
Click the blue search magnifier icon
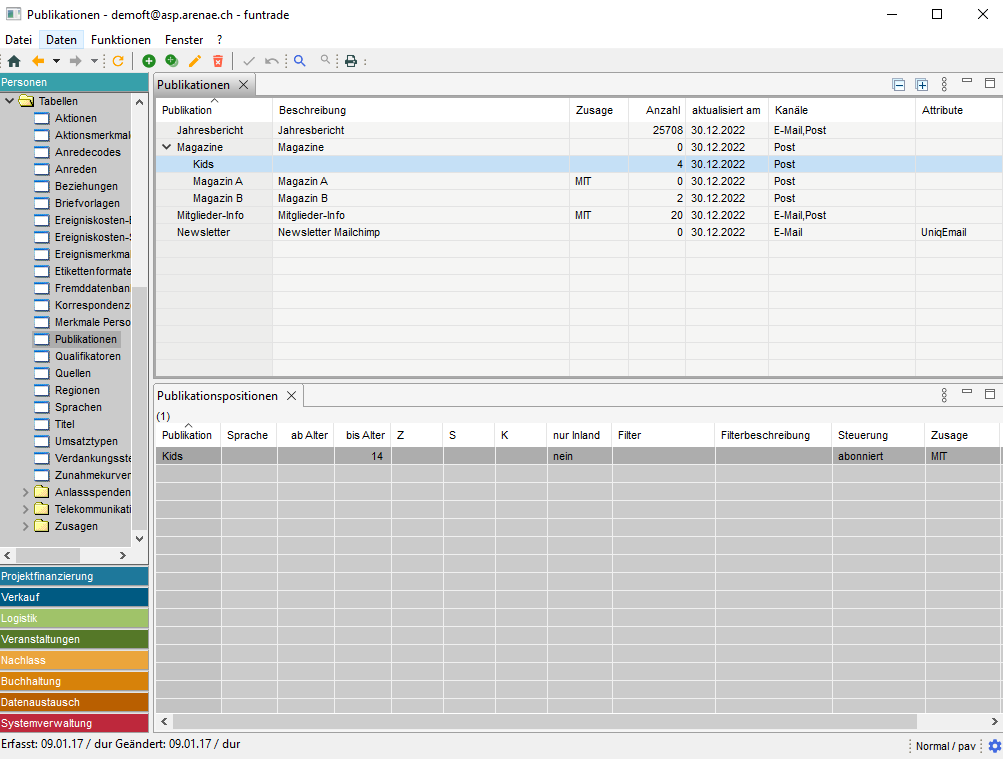tap(299, 61)
